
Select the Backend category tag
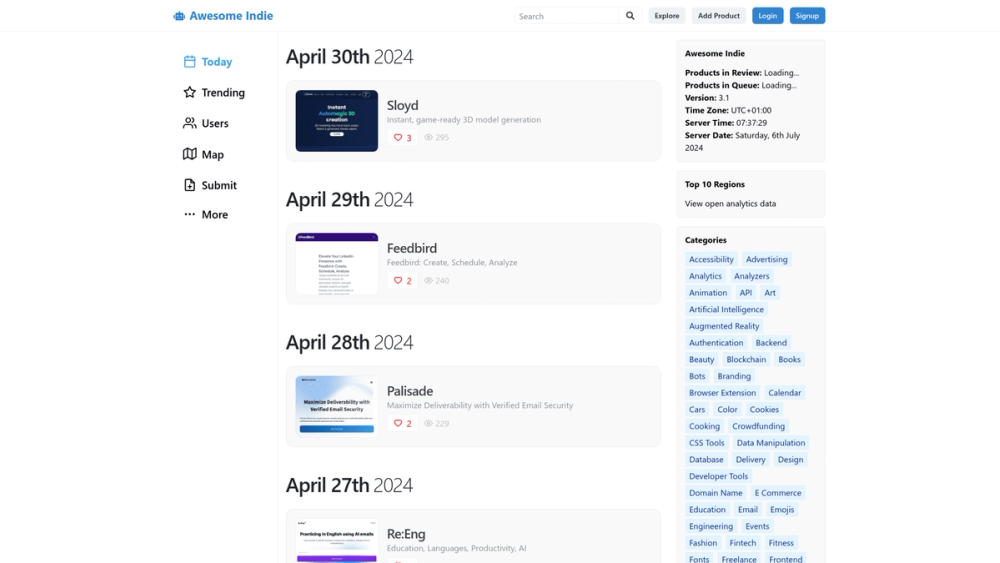[771, 342]
